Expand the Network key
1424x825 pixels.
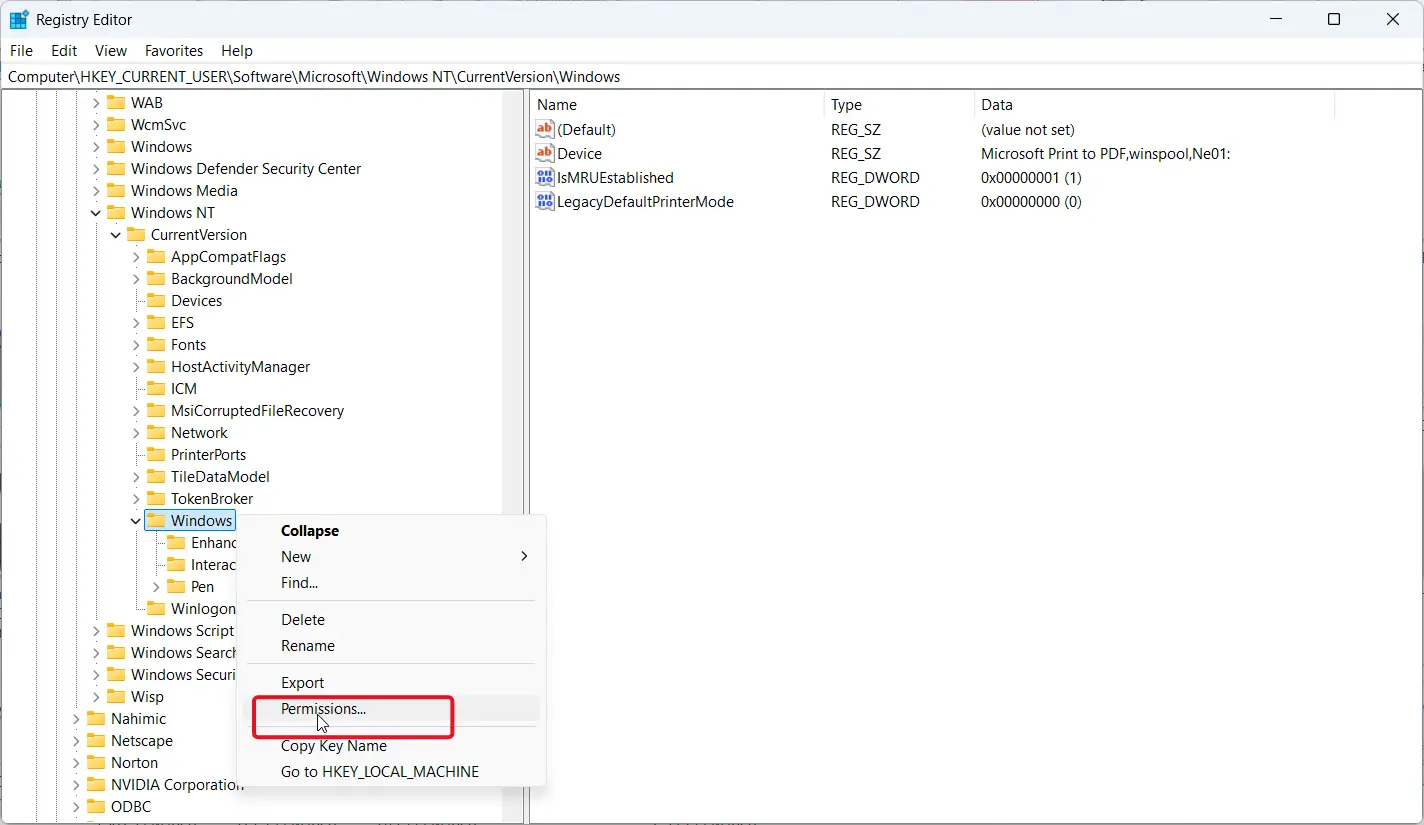pyautogui.click(x=136, y=432)
